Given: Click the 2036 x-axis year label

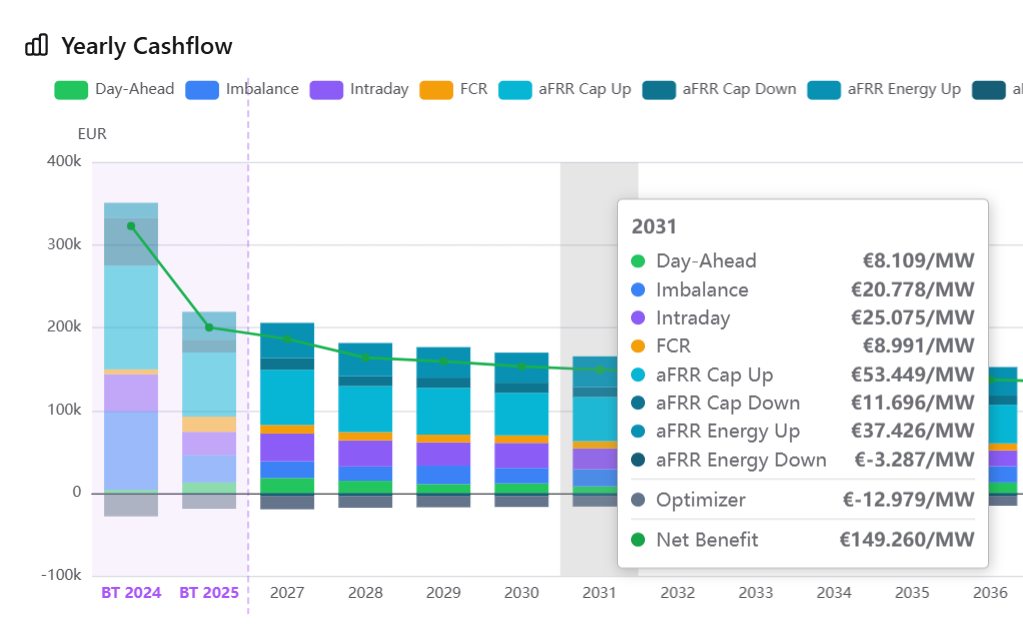Looking at the screenshot, I should 990,593.
